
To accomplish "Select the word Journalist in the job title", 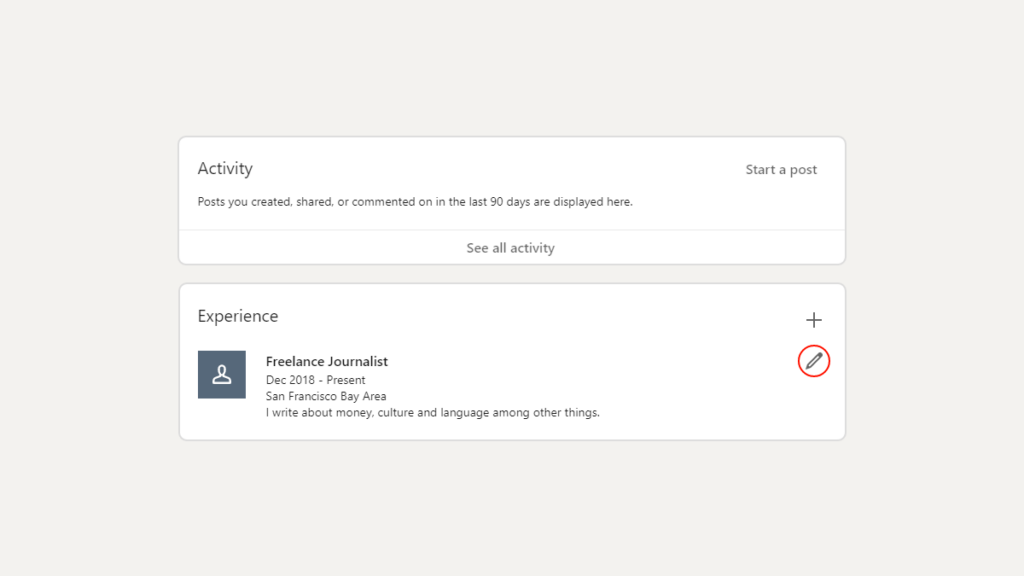I will click(358, 361).
